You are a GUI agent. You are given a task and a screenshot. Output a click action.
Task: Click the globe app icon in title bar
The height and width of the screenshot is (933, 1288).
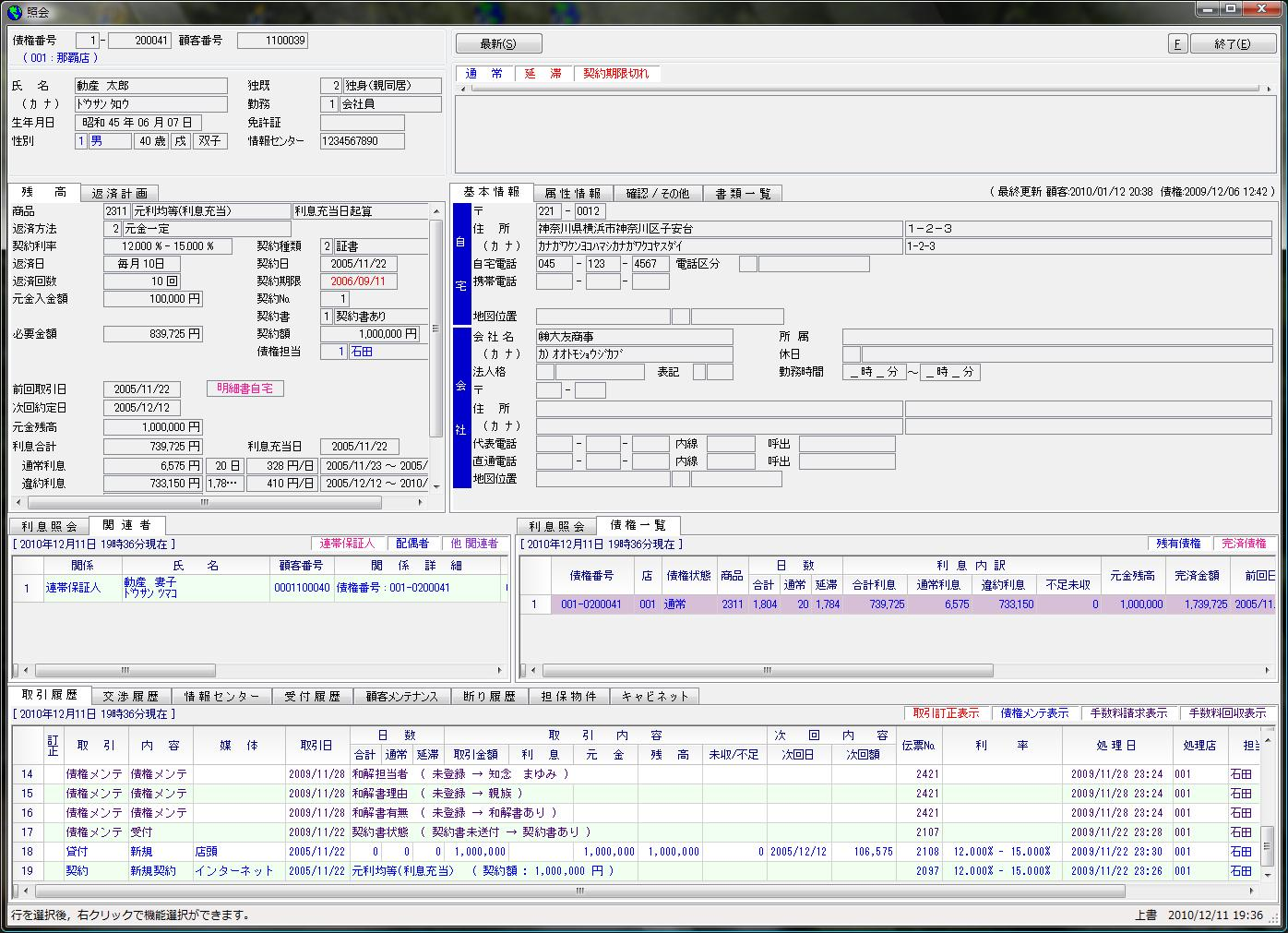click(x=13, y=12)
